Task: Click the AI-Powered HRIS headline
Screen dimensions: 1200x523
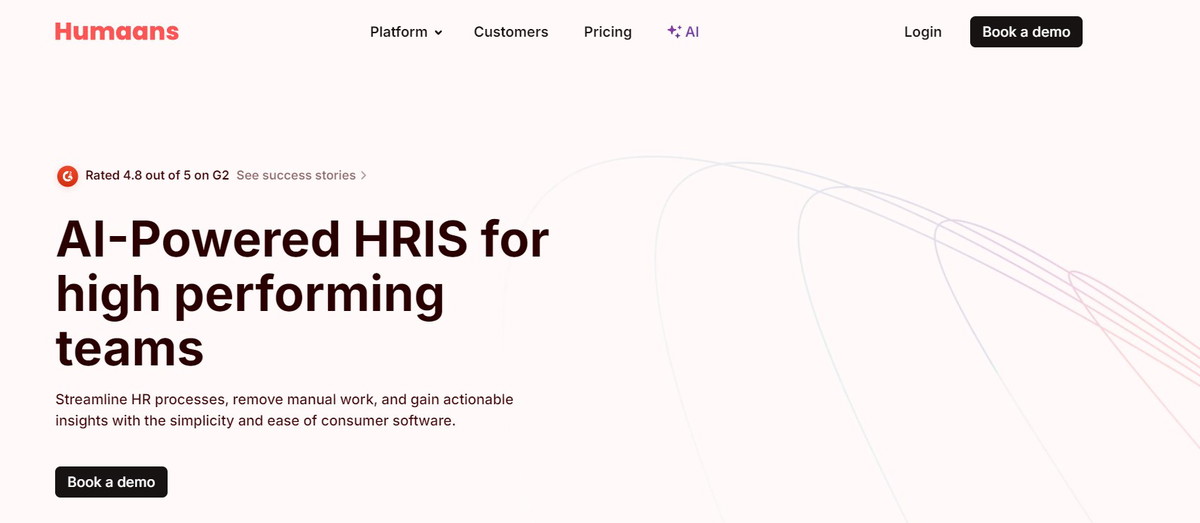Action: pos(302,240)
